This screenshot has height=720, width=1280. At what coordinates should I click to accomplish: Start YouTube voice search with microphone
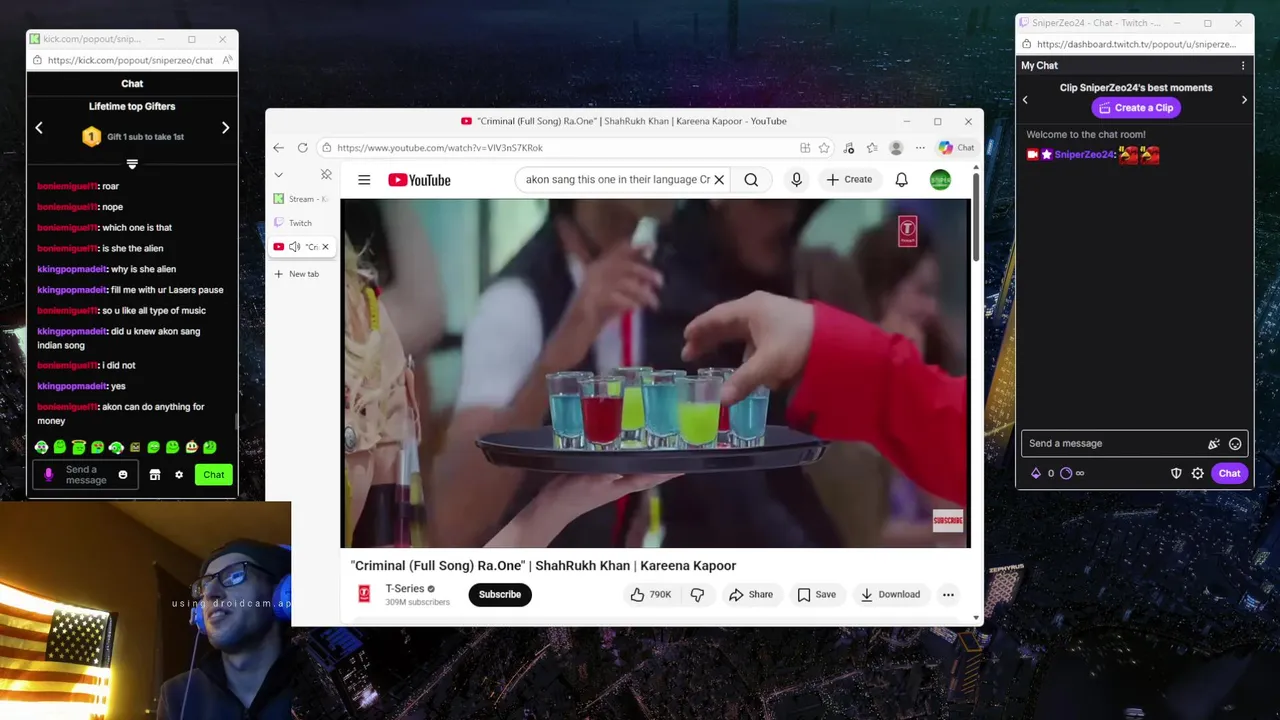pyautogui.click(x=796, y=180)
